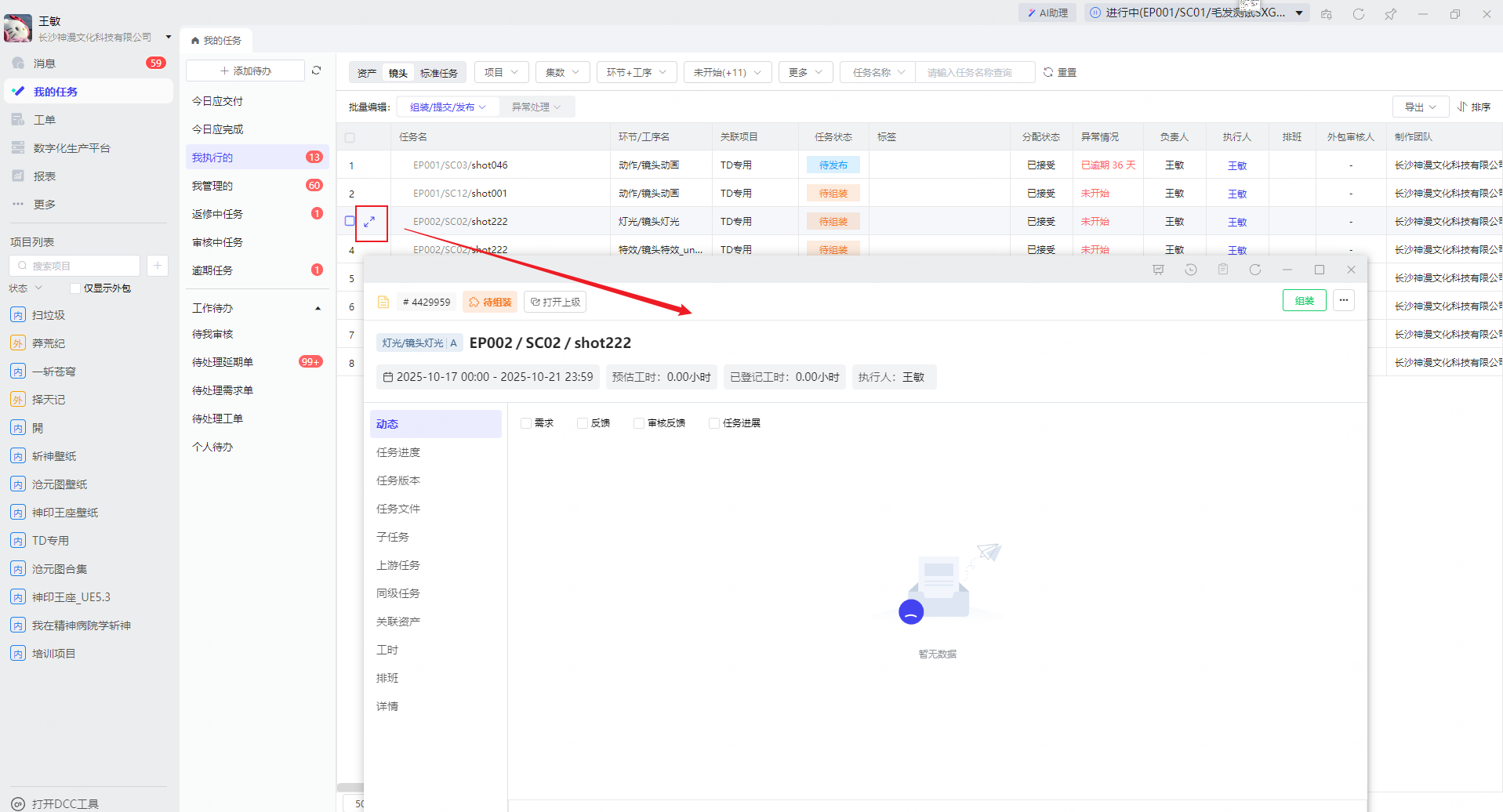The image size is (1503, 812).
Task: Click the add project plus icon
Action: coord(157,266)
